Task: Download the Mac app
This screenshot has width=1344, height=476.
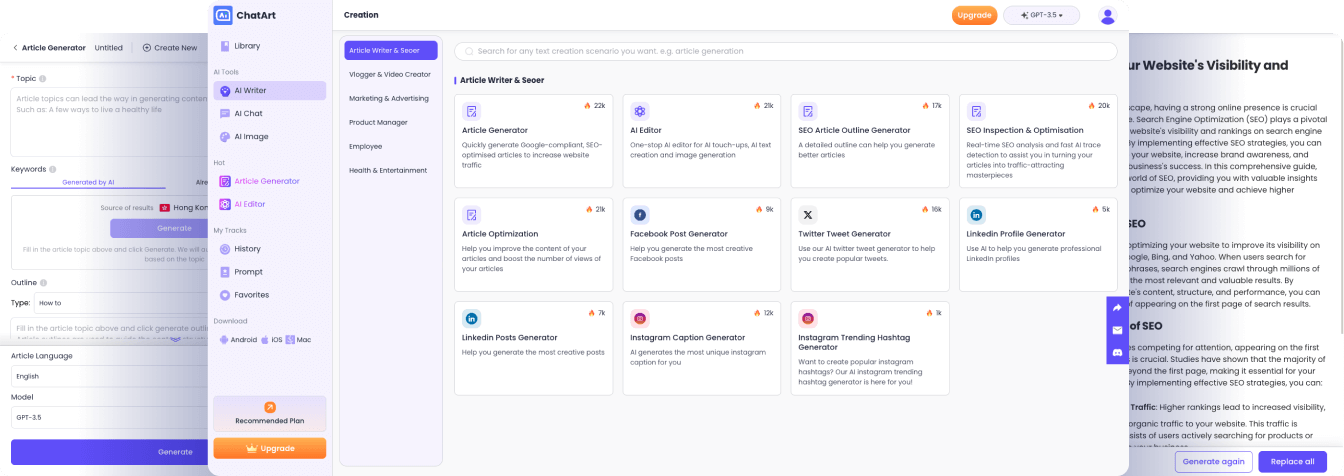Action: (x=298, y=340)
